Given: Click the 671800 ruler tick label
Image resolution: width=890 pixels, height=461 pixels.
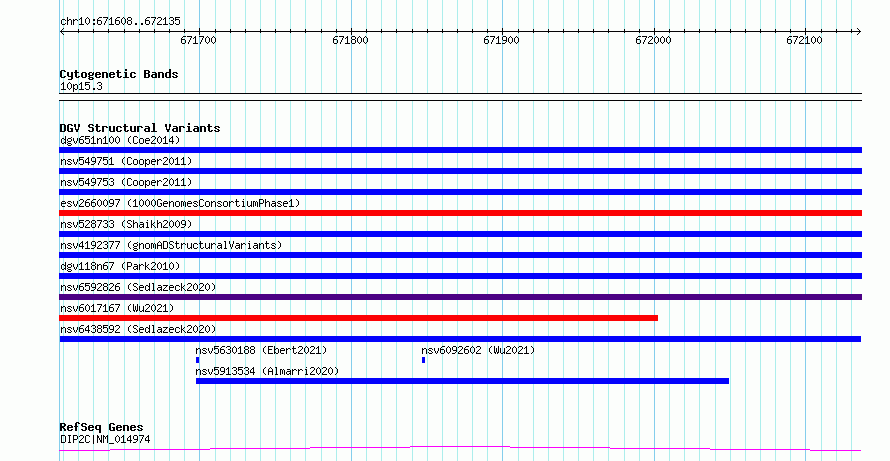Looking at the screenshot, I should [350, 40].
